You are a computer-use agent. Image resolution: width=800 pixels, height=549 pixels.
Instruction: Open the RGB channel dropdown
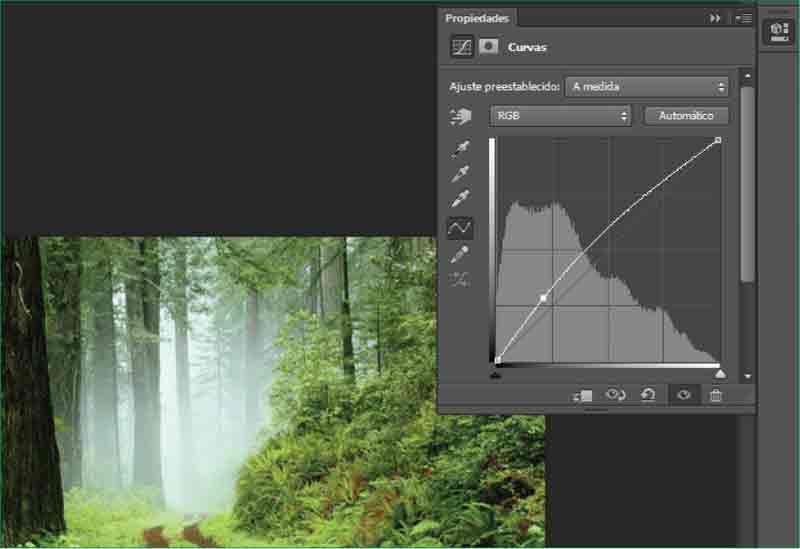click(561, 116)
